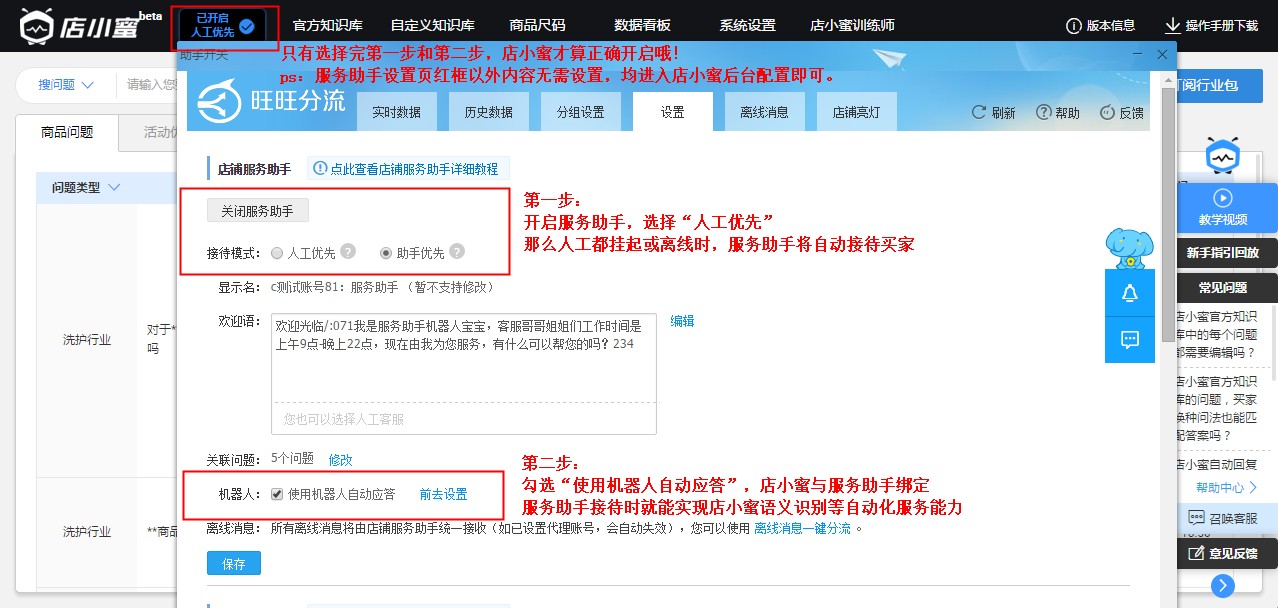1278x608 pixels.
Task: Open the chat message bubble icon
Action: (x=1130, y=340)
